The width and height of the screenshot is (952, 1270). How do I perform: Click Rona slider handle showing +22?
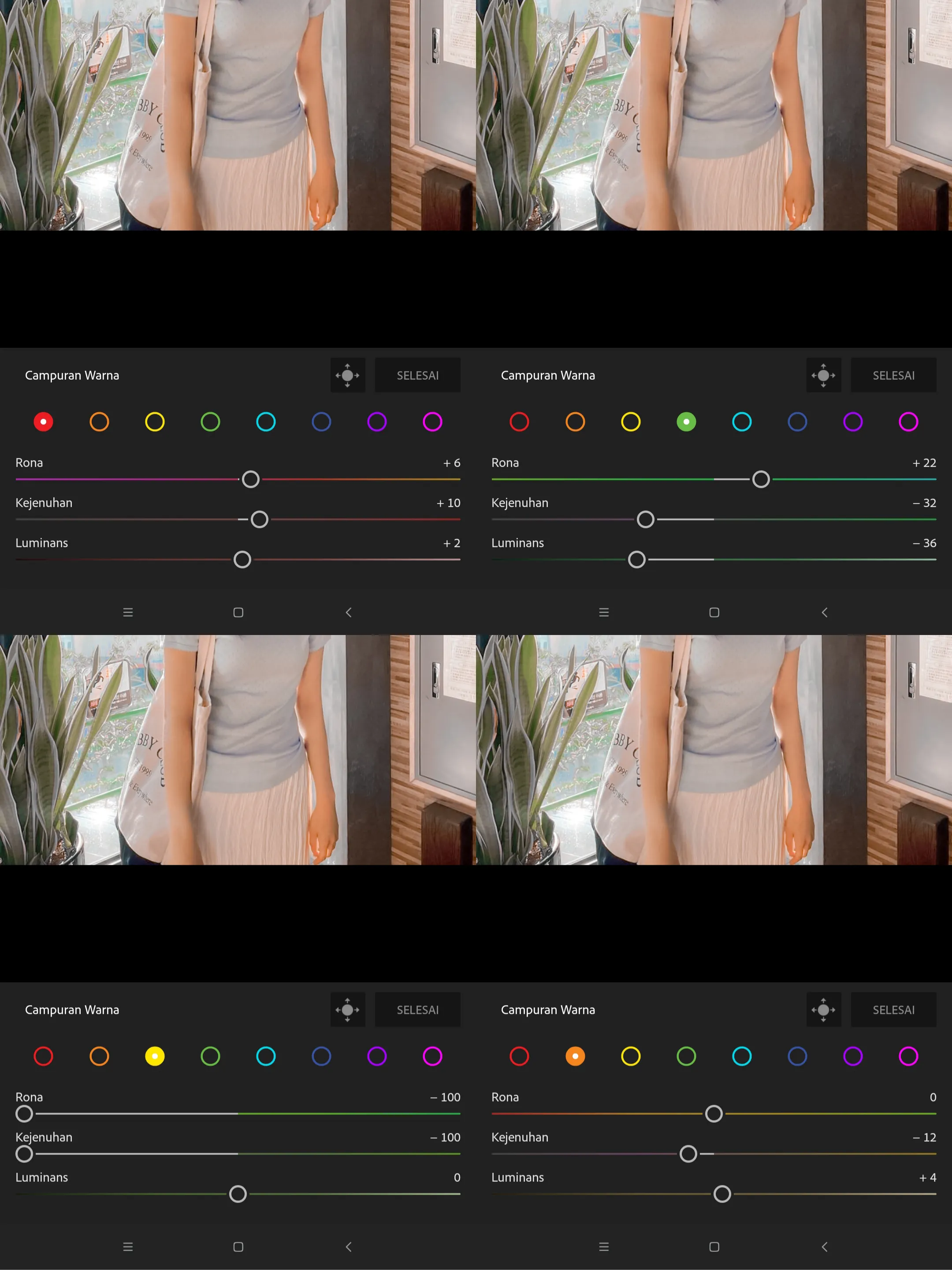pos(761,479)
